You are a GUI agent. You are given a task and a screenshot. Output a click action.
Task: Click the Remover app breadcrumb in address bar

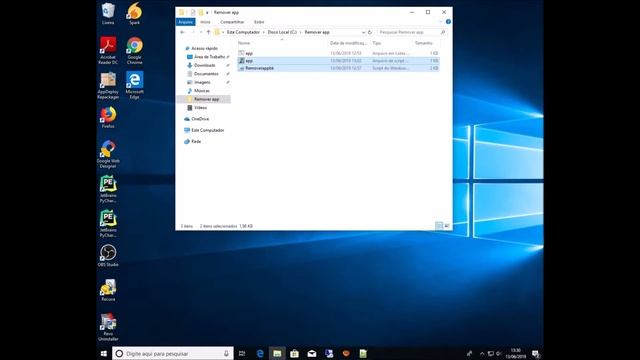pos(317,32)
